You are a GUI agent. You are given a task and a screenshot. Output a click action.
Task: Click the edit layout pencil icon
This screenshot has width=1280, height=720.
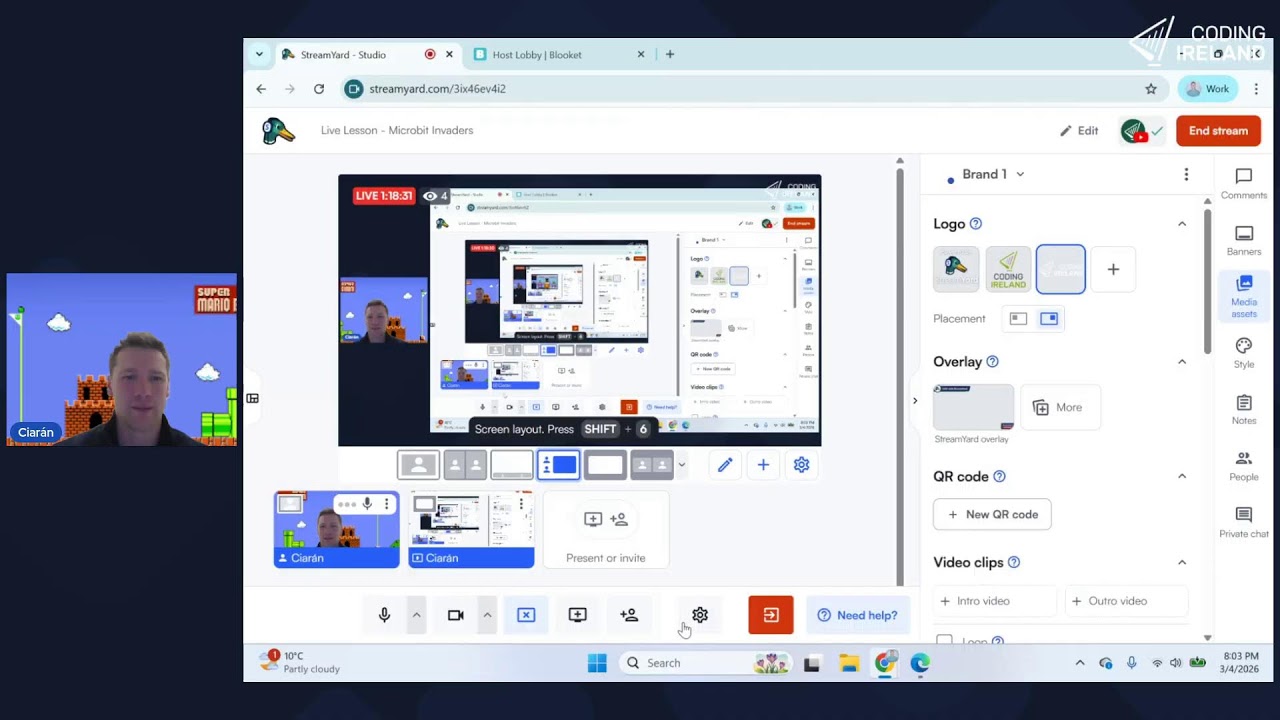coord(725,464)
